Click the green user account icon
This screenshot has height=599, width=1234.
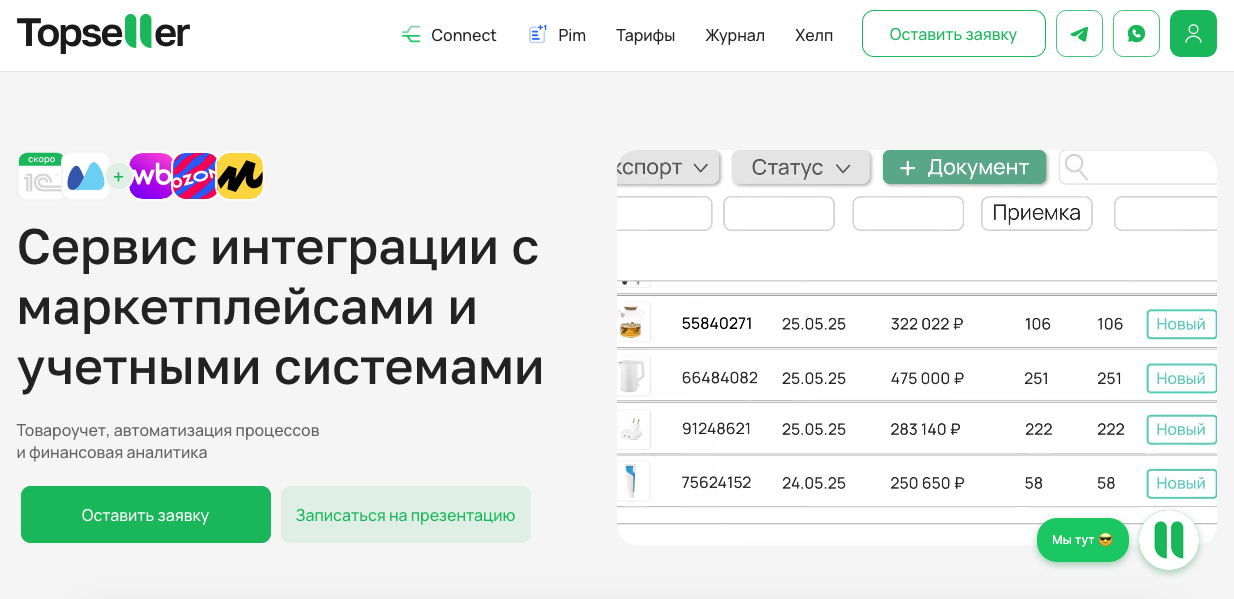point(1193,33)
